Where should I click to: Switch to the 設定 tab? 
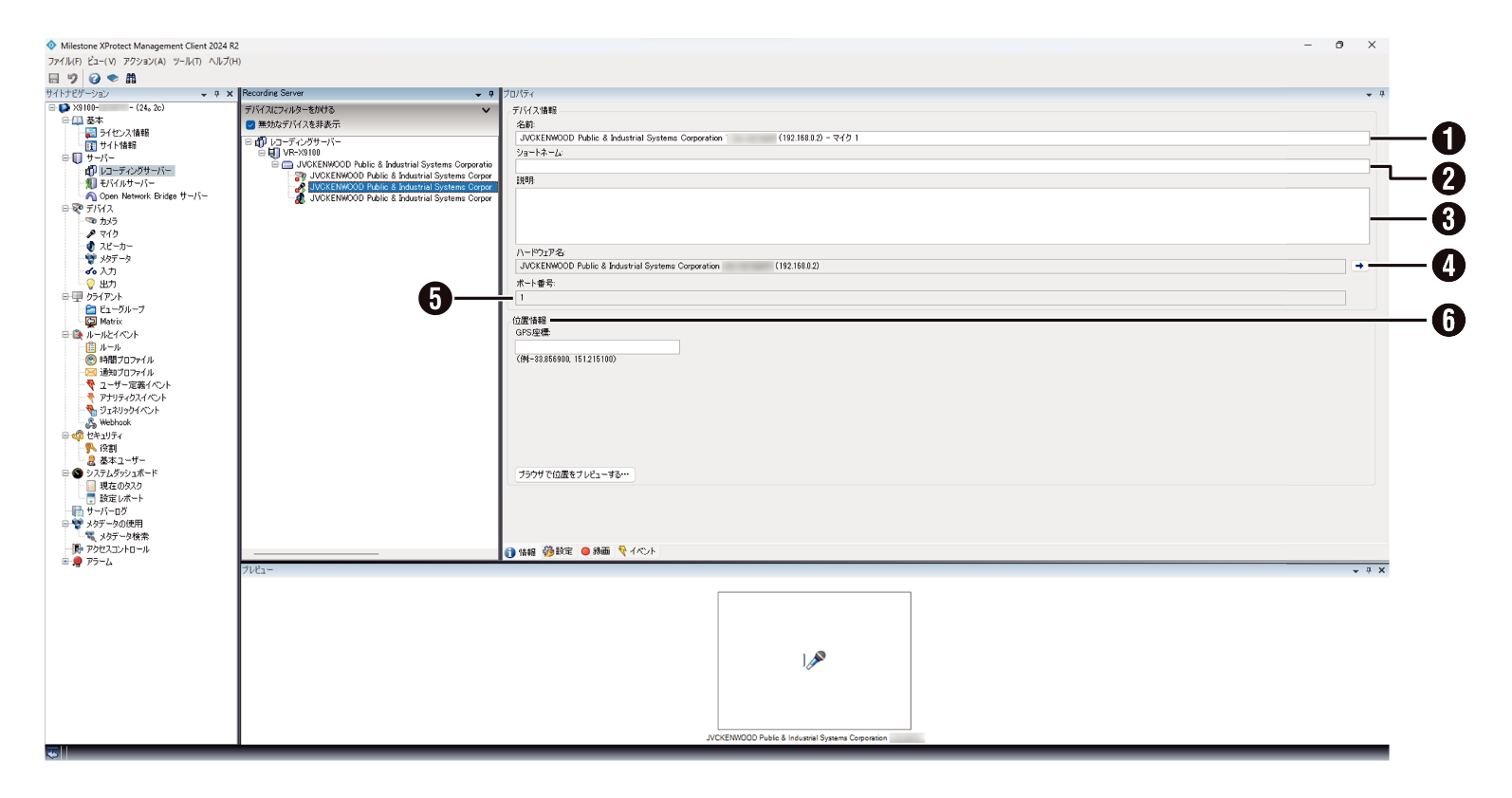tap(558, 551)
